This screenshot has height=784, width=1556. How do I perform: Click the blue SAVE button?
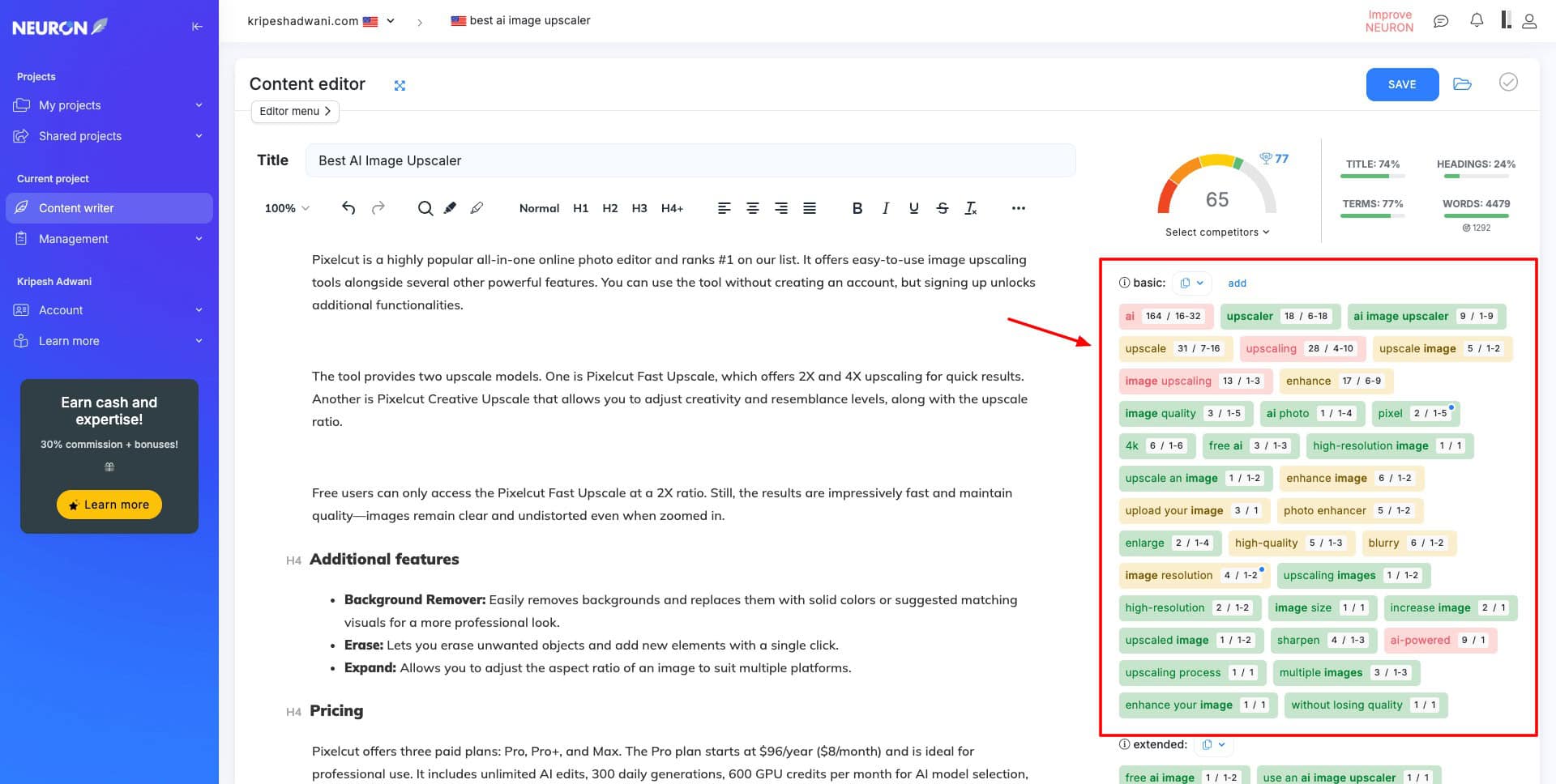[x=1401, y=84]
